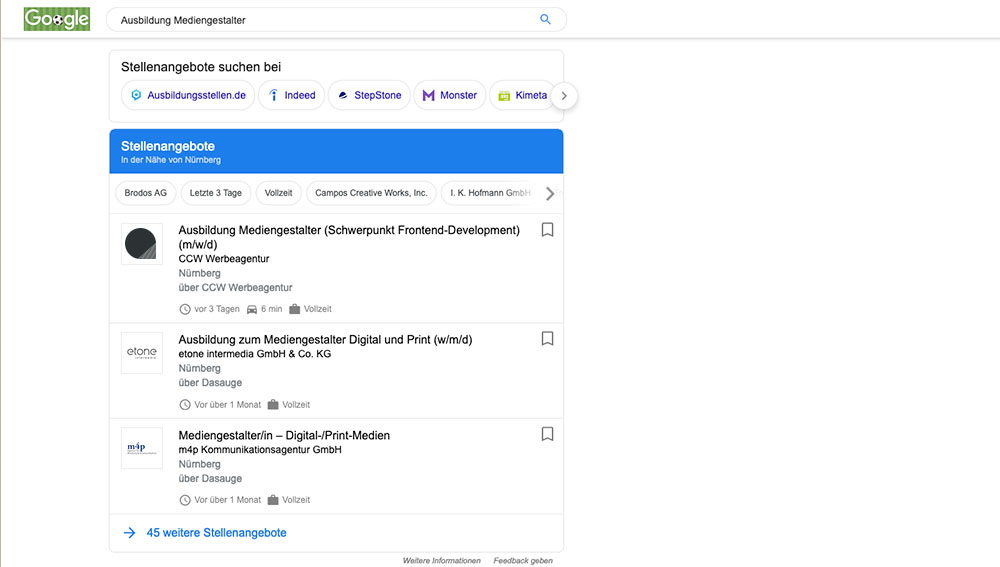This screenshot has width=1000, height=567.
Task: Focus the search field with Ausbildung Mediengestalter
Action: pyautogui.click(x=325, y=20)
